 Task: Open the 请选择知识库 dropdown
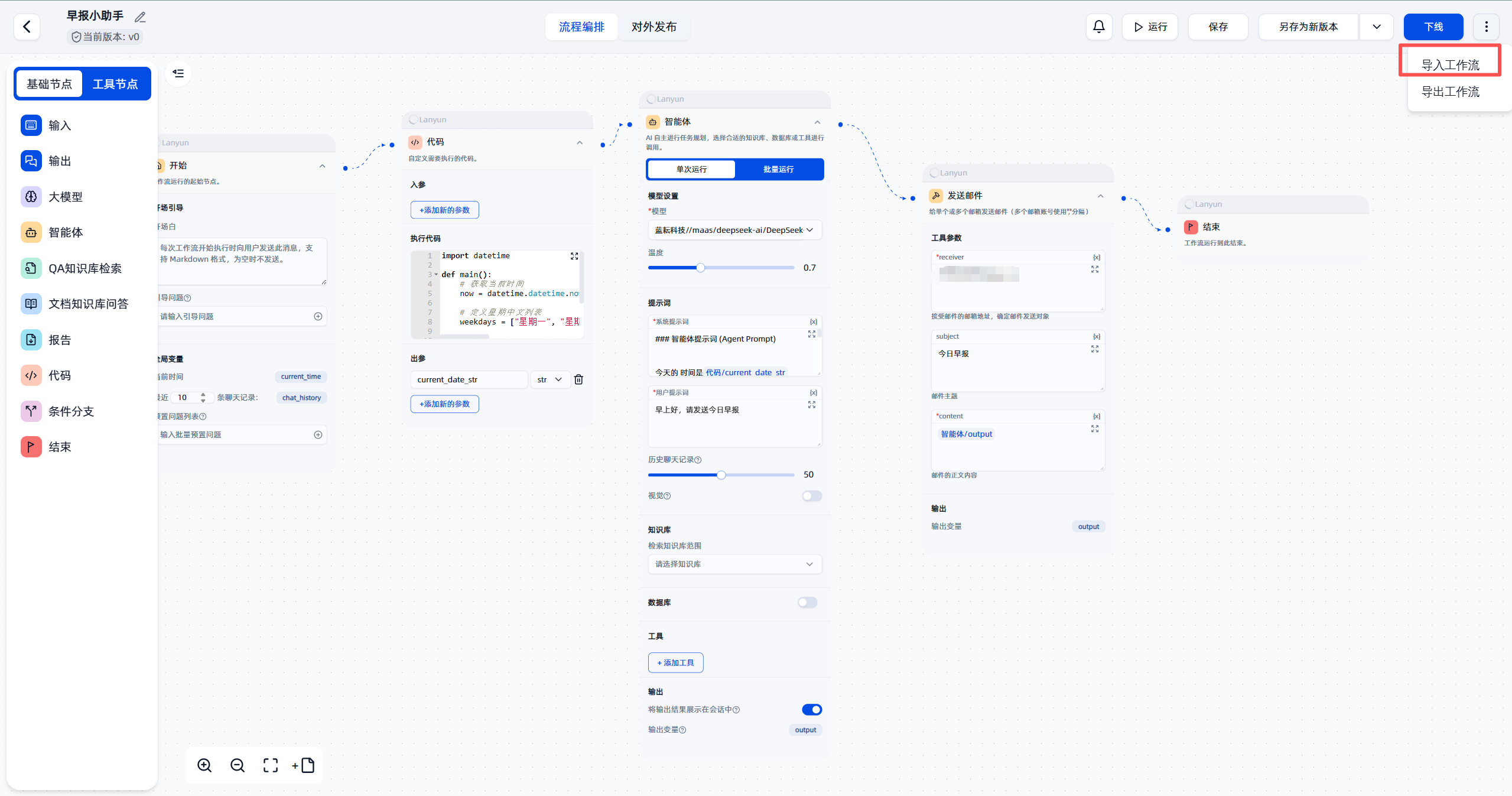tap(734, 564)
